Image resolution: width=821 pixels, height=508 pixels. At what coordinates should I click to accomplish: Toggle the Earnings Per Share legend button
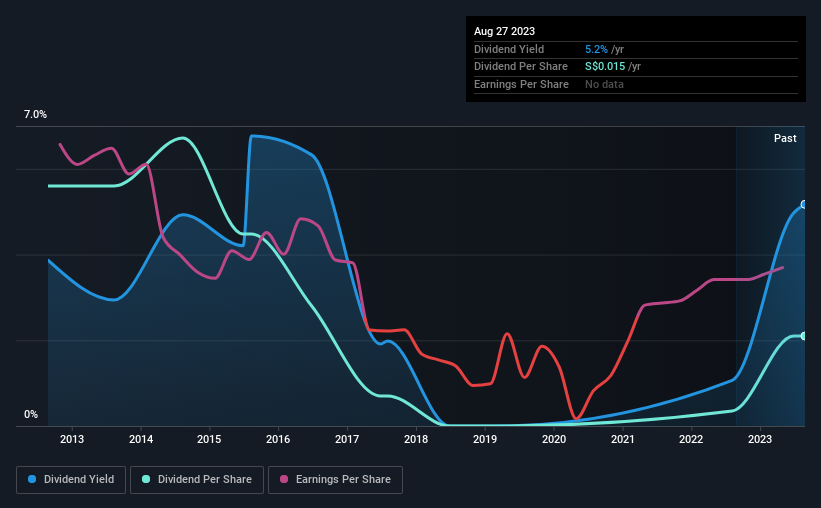point(335,480)
